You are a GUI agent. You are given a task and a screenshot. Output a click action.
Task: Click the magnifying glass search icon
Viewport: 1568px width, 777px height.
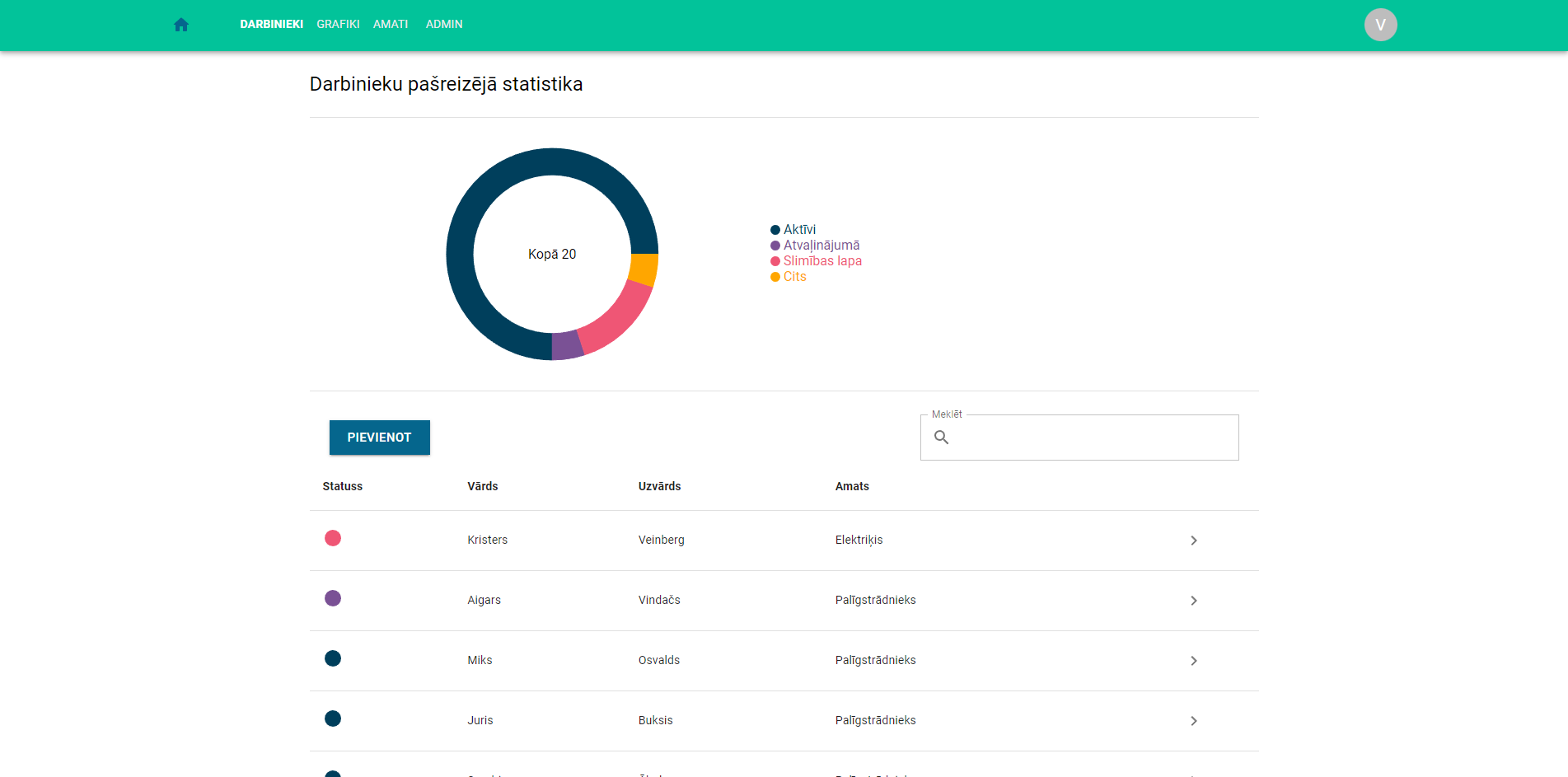942,438
